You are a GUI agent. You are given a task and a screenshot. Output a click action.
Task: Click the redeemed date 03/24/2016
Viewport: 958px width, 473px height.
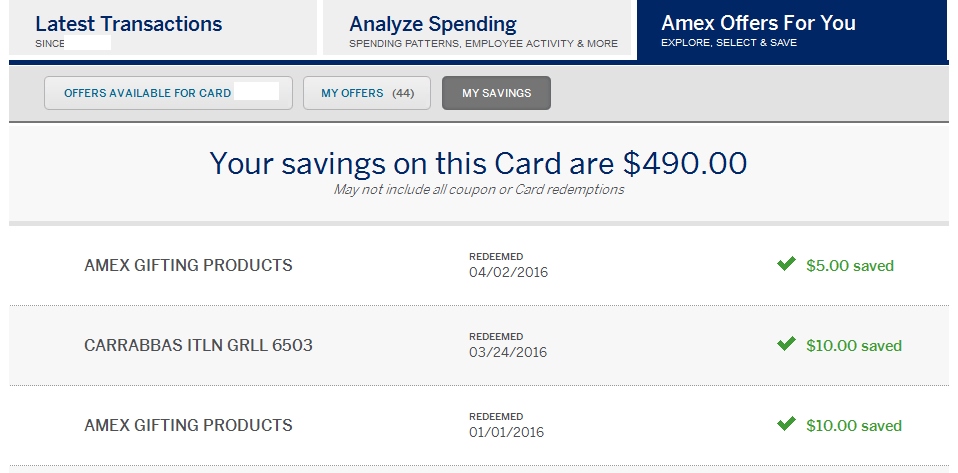point(508,352)
